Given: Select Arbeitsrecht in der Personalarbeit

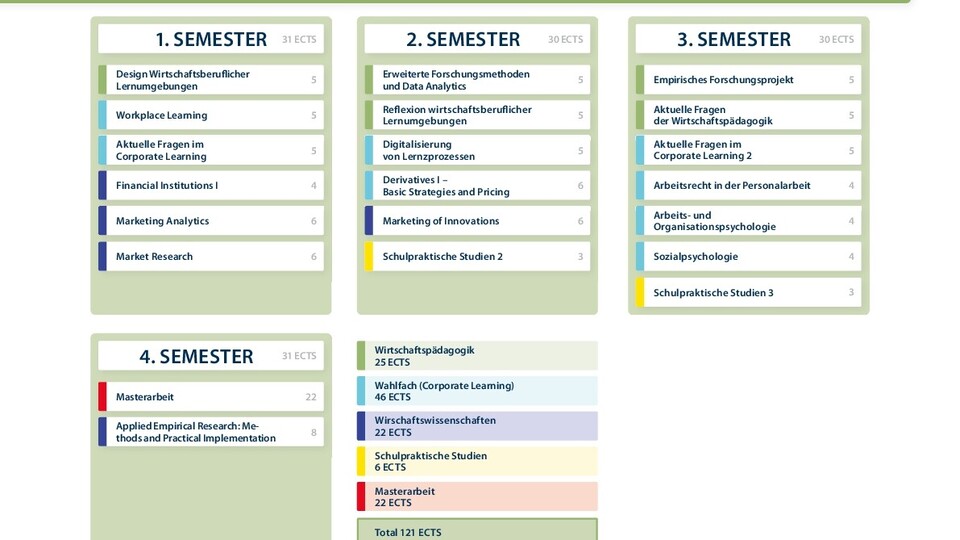Looking at the screenshot, I should [748, 186].
